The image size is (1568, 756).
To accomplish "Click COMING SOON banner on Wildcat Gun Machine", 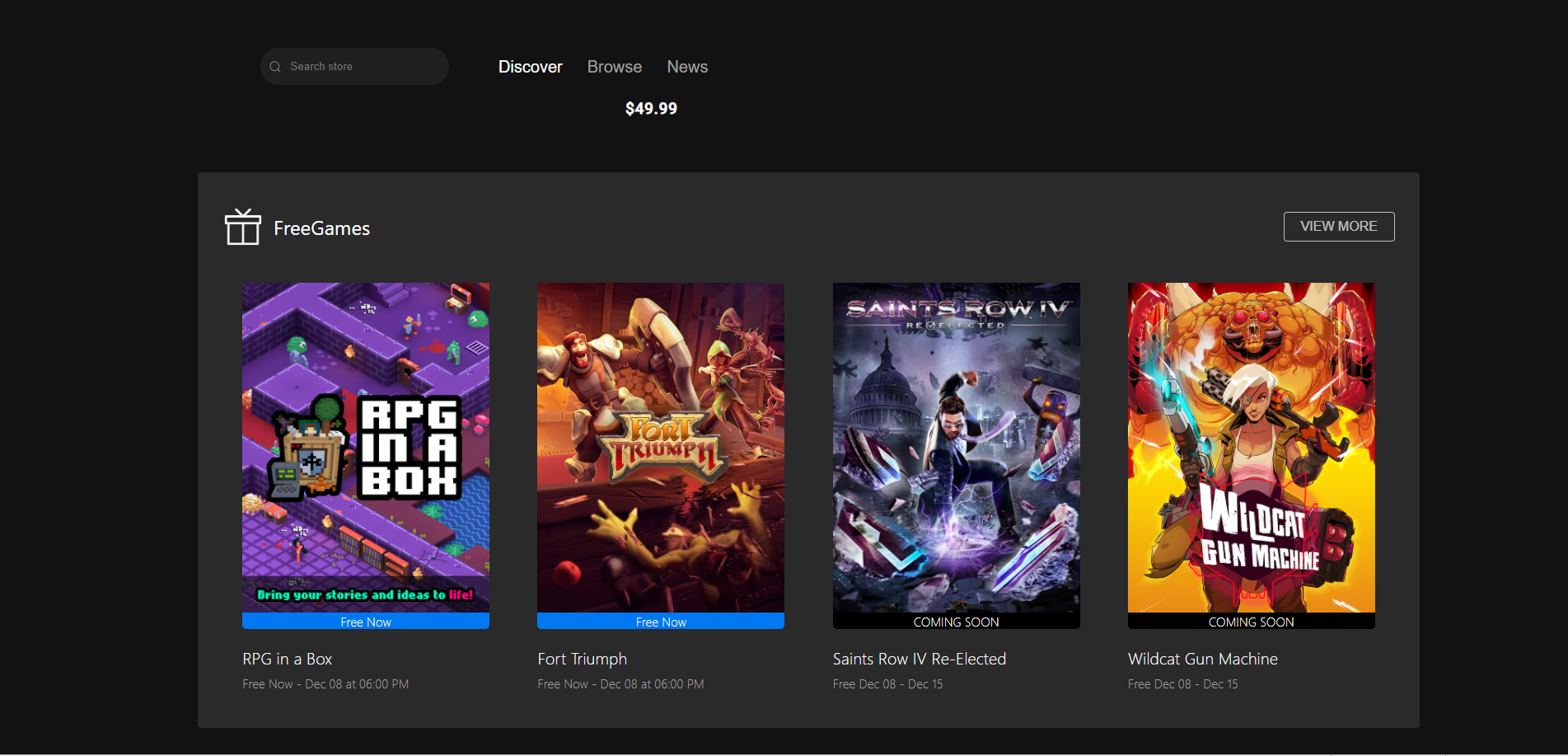I will pyautogui.click(x=1252, y=622).
